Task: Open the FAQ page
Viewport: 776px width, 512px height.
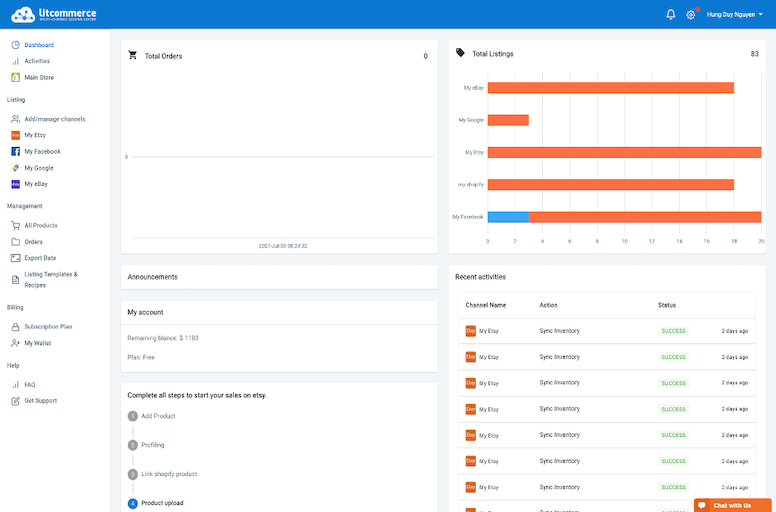Action: [x=30, y=385]
